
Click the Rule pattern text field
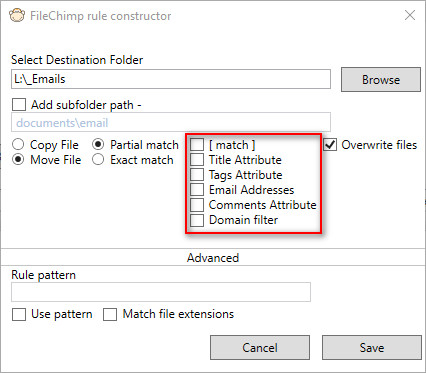(161, 292)
